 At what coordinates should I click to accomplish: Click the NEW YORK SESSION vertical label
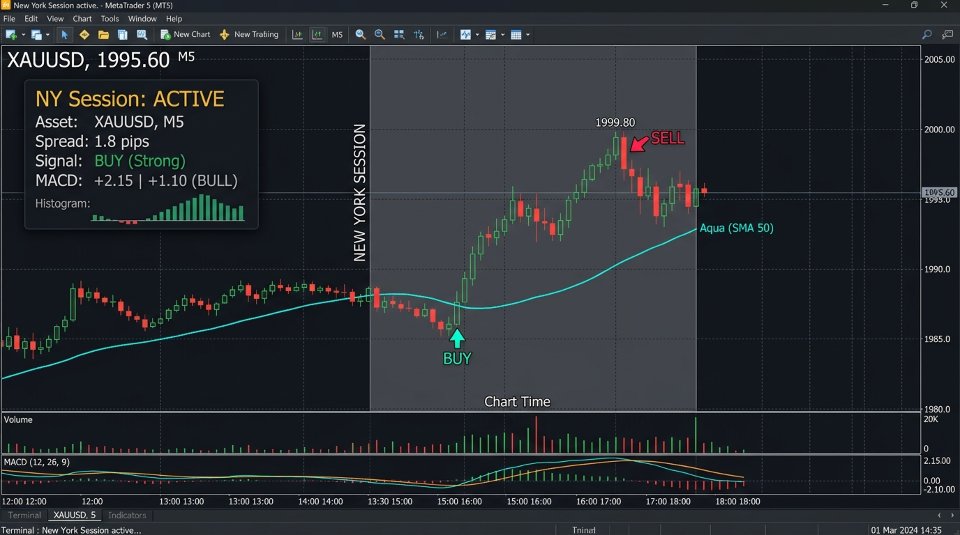tap(359, 192)
